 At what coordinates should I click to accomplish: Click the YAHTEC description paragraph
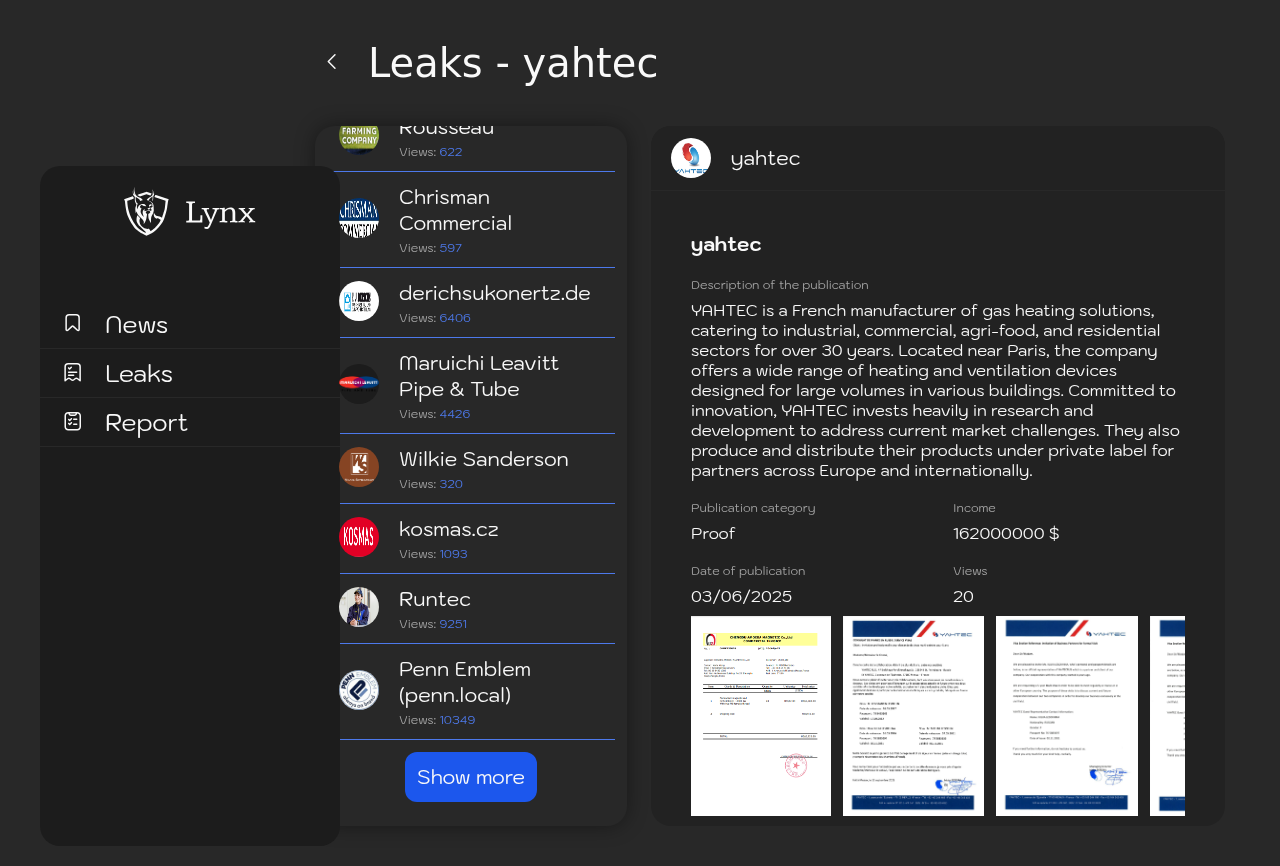click(937, 391)
